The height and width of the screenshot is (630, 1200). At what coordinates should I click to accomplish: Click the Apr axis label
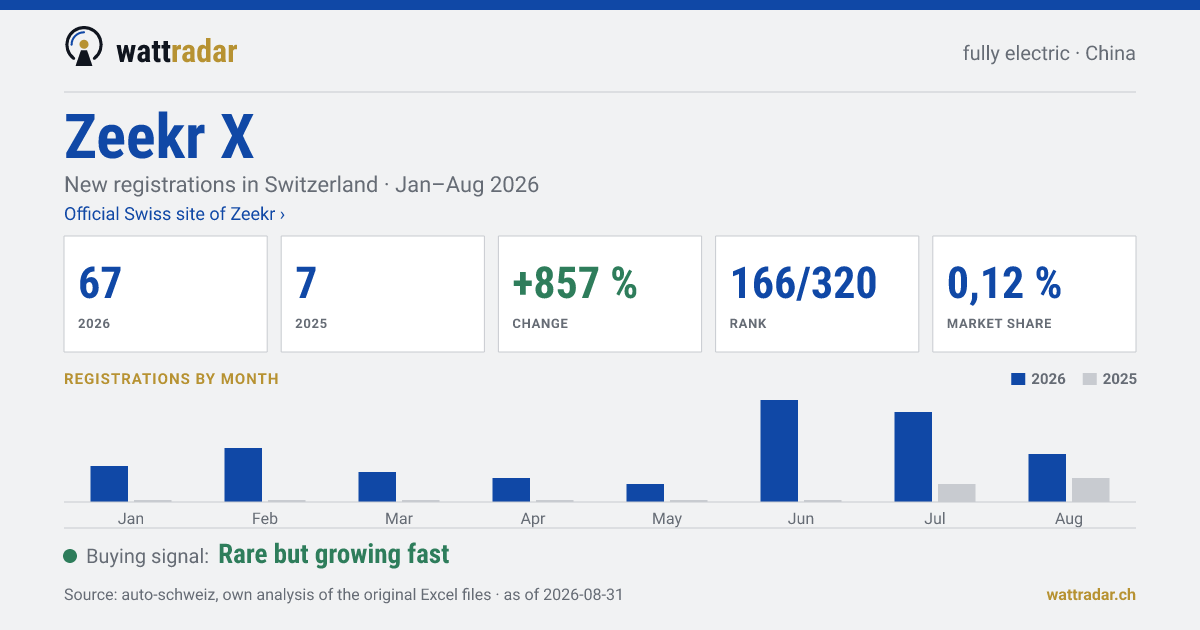click(533, 518)
